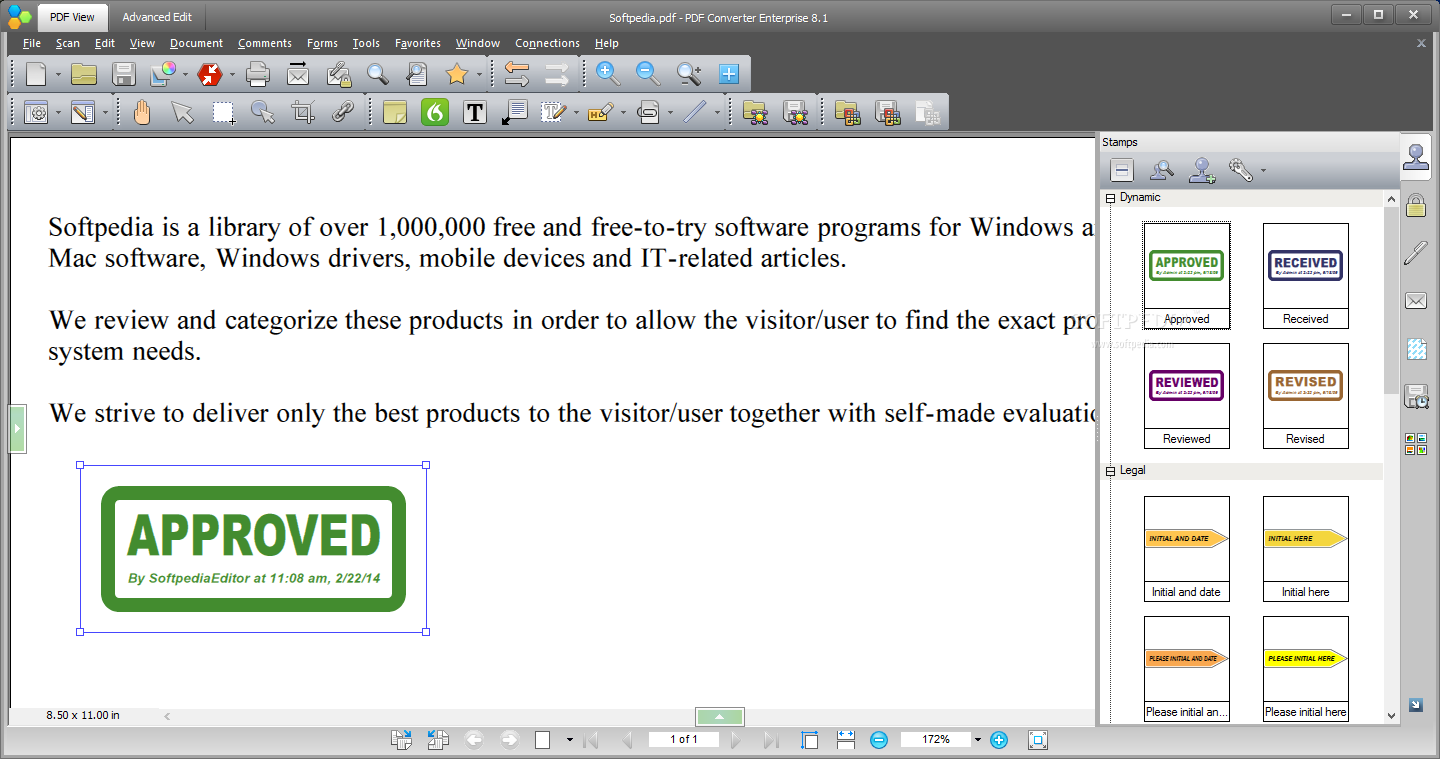Add a yellow Sticky Note comment
The height and width of the screenshot is (759, 1440).
394,112
